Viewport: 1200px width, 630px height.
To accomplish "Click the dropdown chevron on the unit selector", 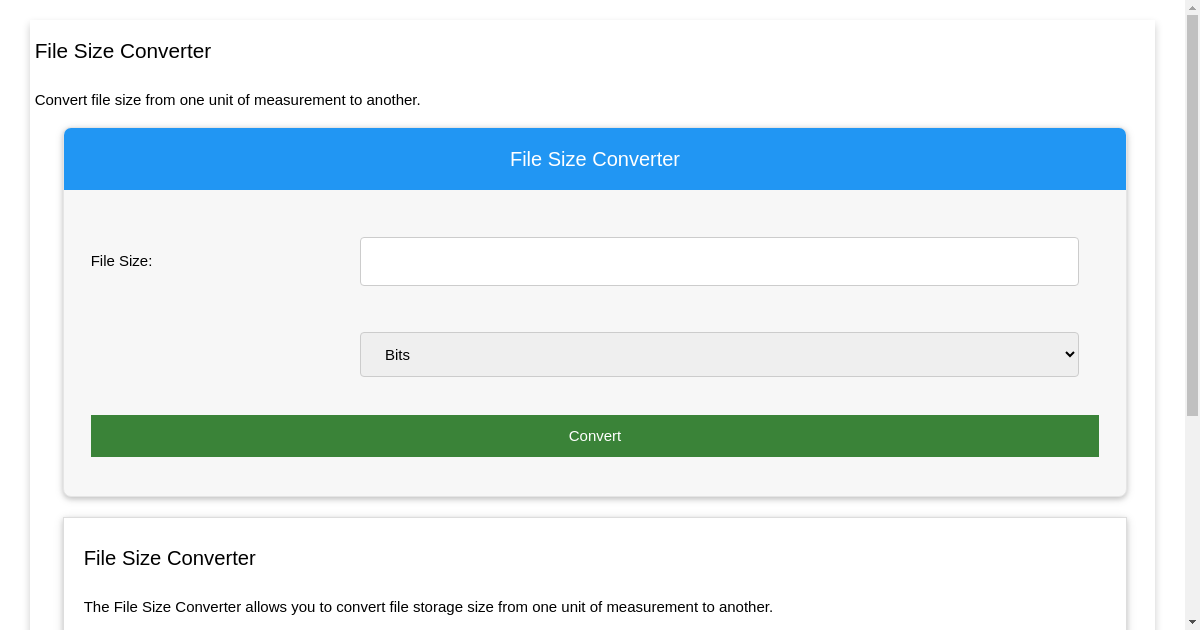I will (x=1068, y=354).
